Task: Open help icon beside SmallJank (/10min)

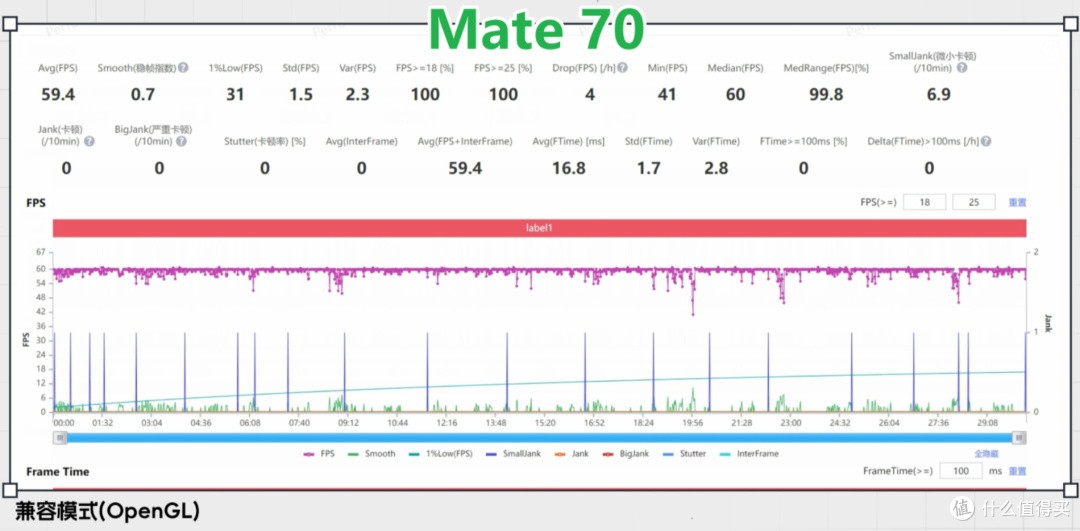Action: (962, 67)
